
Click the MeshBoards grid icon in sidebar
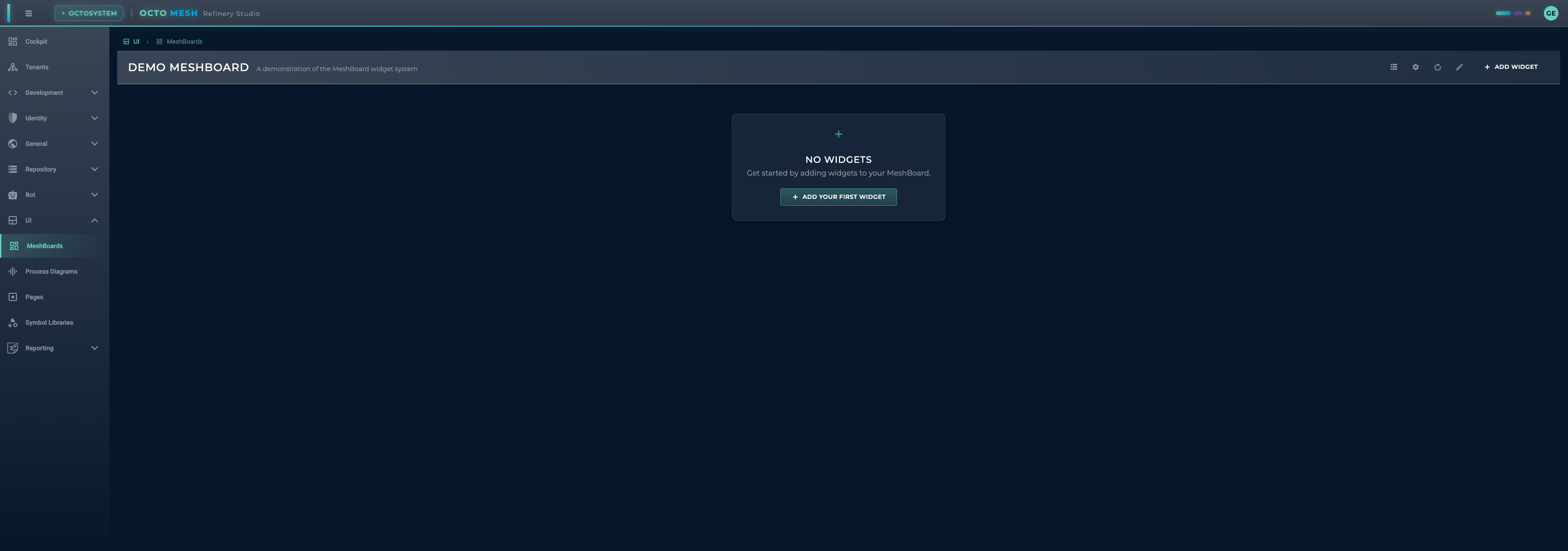pos(13,245)
